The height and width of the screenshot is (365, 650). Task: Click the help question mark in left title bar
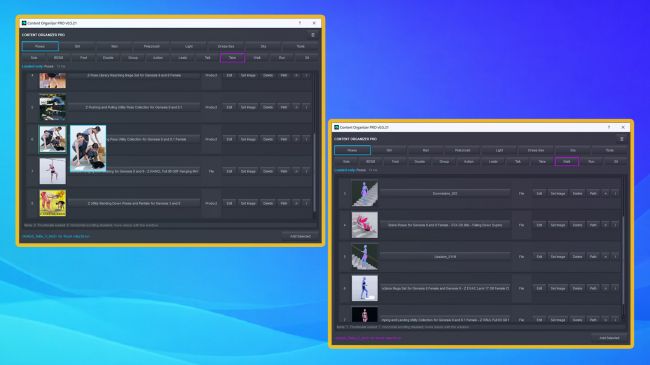click(300, 23)
